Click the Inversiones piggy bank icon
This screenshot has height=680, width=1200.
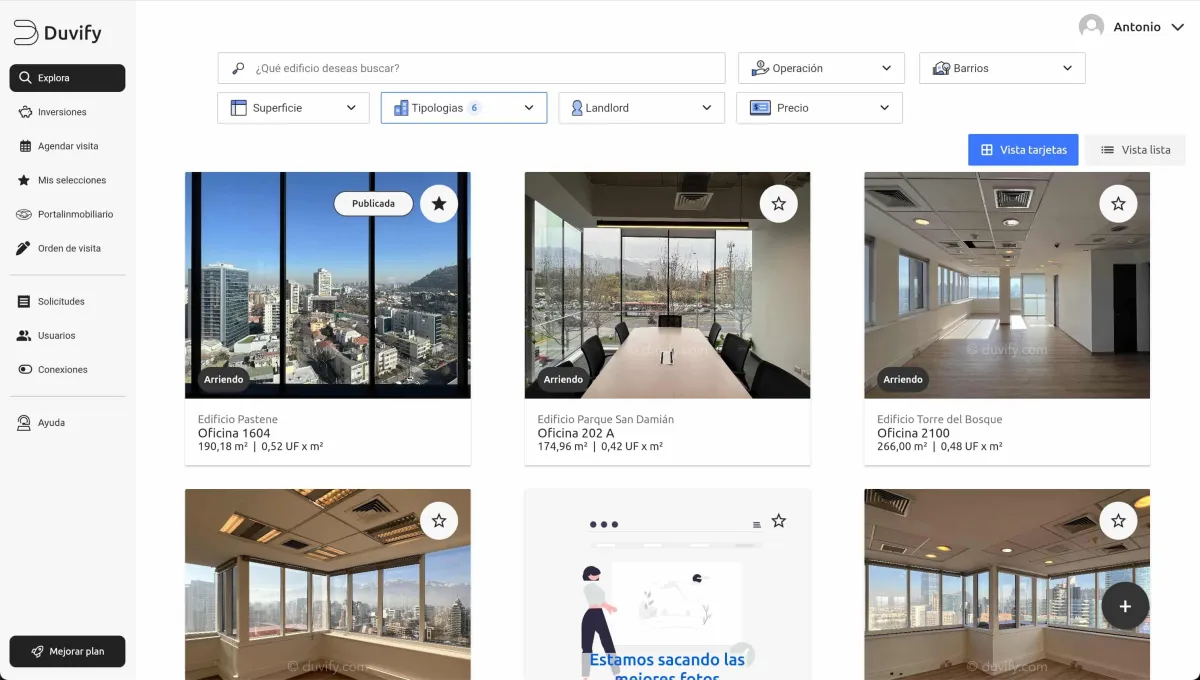click(x=24, y=112)
